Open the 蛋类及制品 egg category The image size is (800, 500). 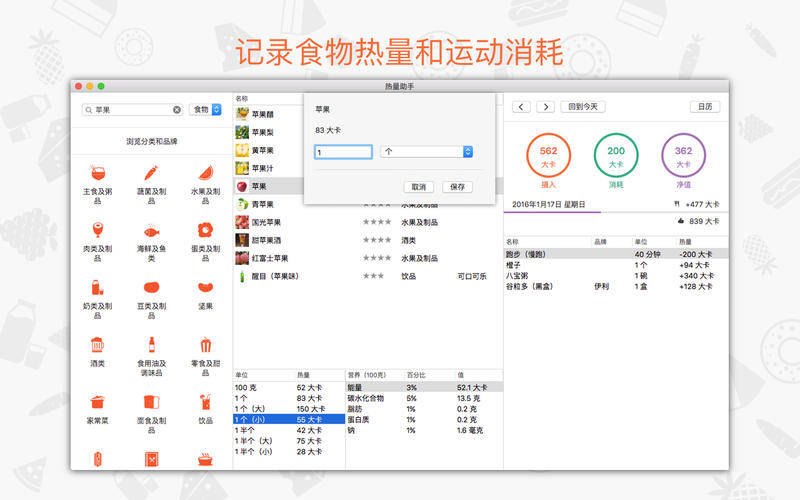[206, 241]
